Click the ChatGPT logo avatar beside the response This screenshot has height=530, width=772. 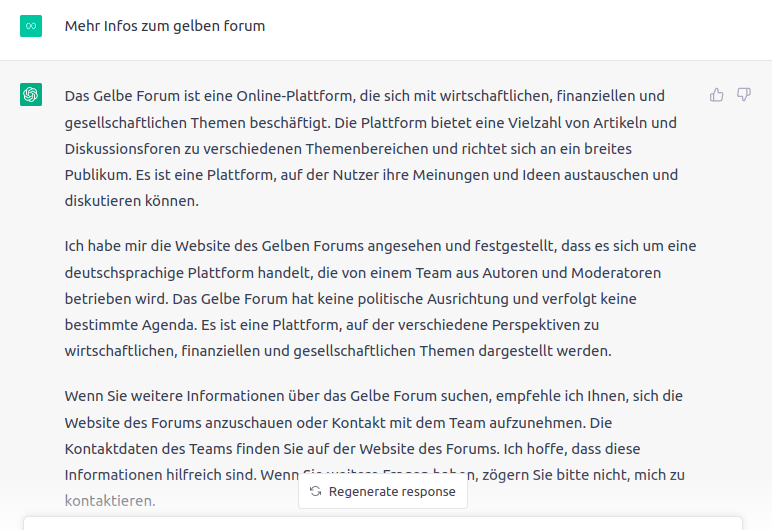click(31, 95)
